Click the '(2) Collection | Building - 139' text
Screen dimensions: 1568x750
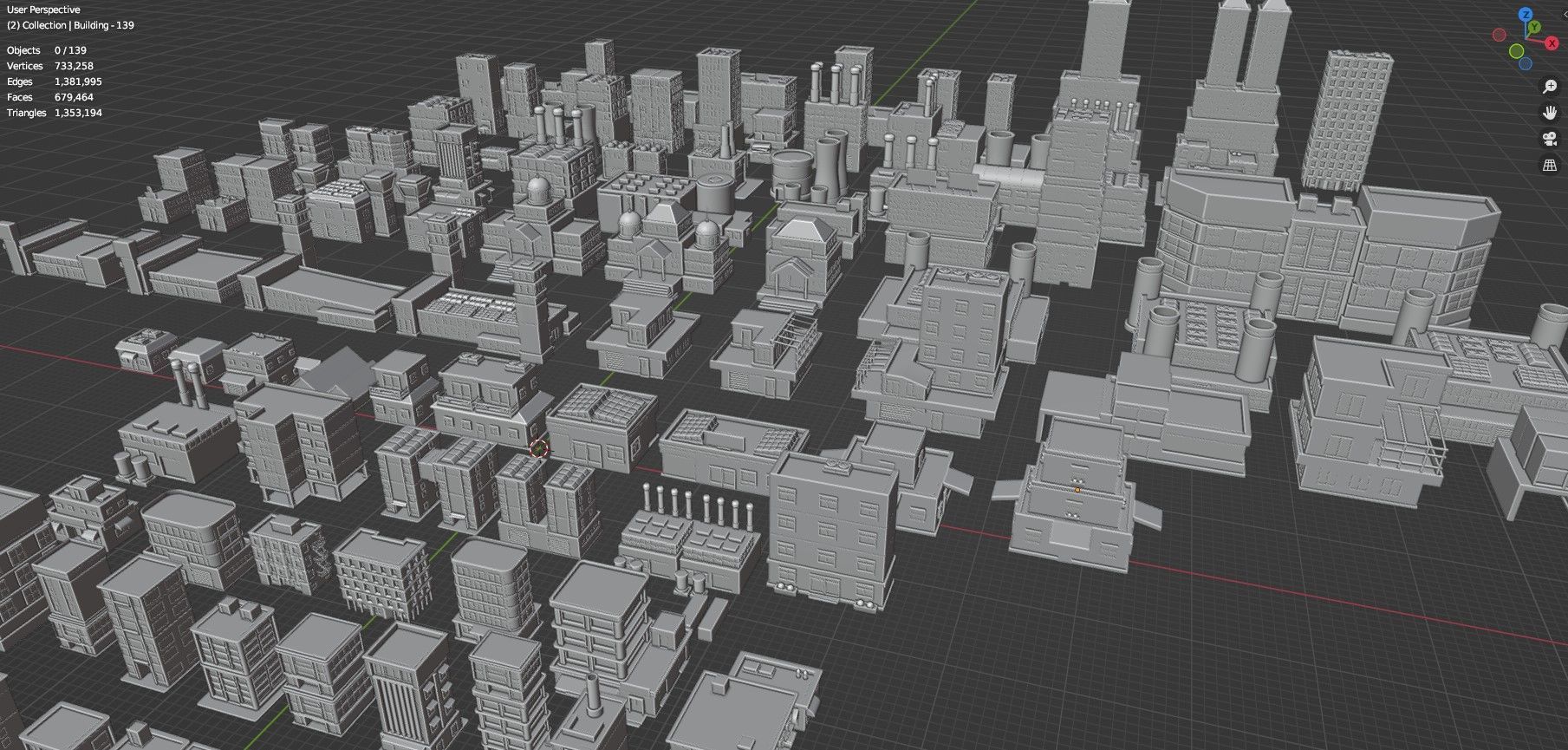click(x=70, y=25)
